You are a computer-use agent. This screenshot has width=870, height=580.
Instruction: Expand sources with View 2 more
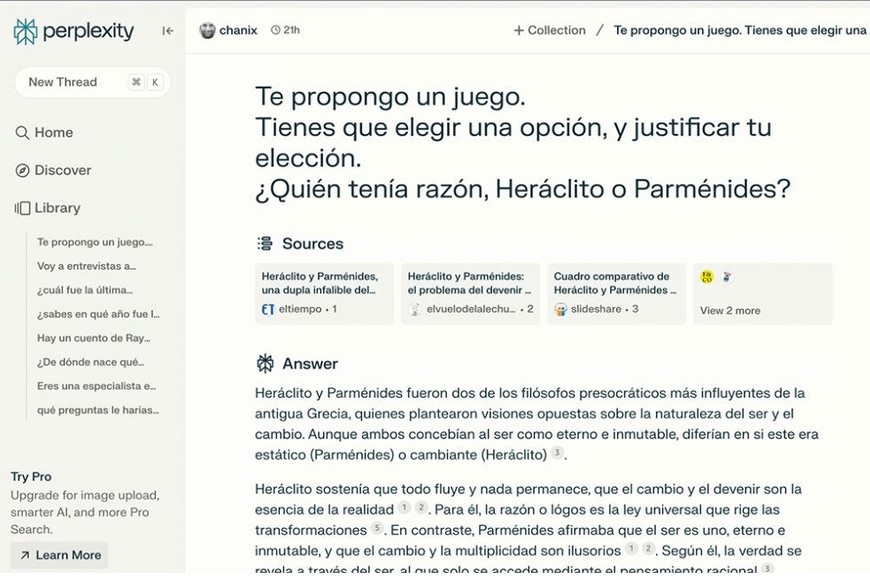click(x=730, y=310)
